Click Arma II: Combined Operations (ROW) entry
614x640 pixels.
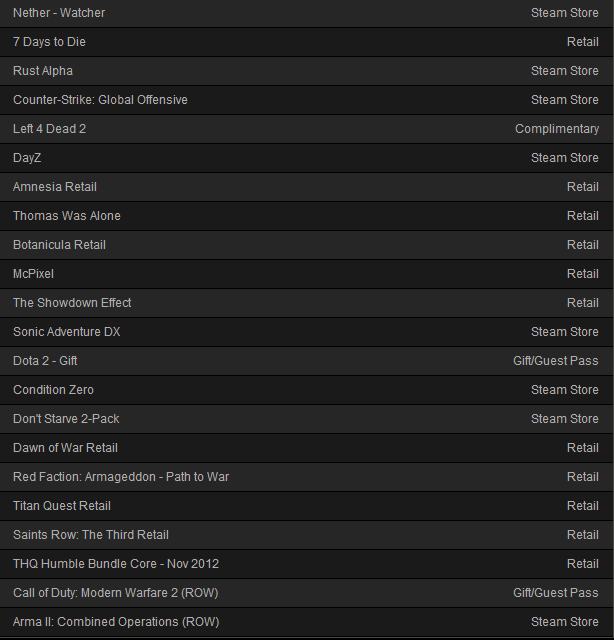(x=116, y=622)
